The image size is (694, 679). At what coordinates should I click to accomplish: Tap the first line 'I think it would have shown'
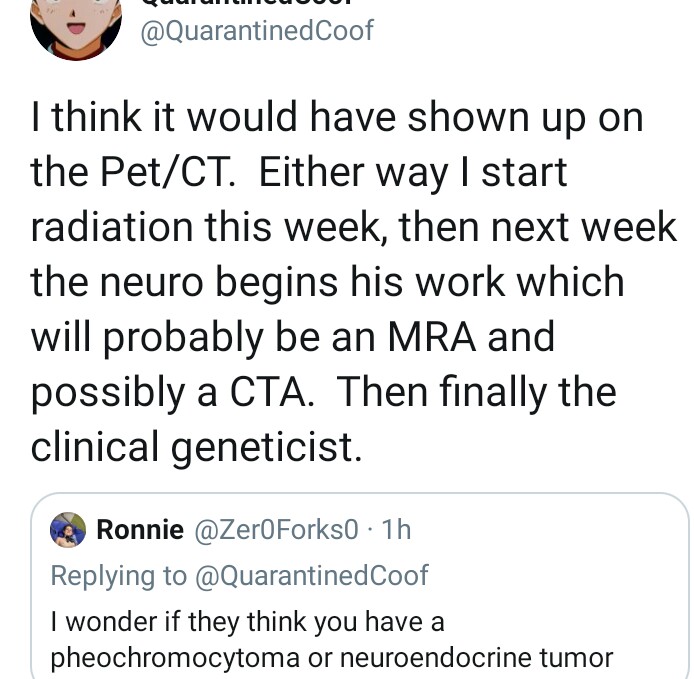point(336,117)
